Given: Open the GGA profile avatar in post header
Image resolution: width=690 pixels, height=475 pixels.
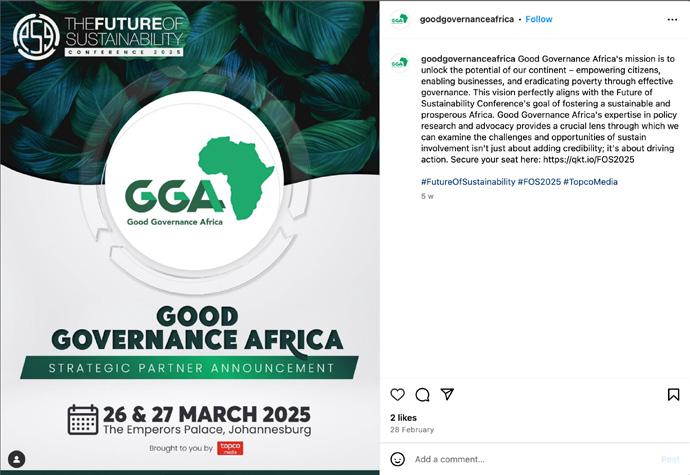Looking at the screenshot, I should point(399,19).
